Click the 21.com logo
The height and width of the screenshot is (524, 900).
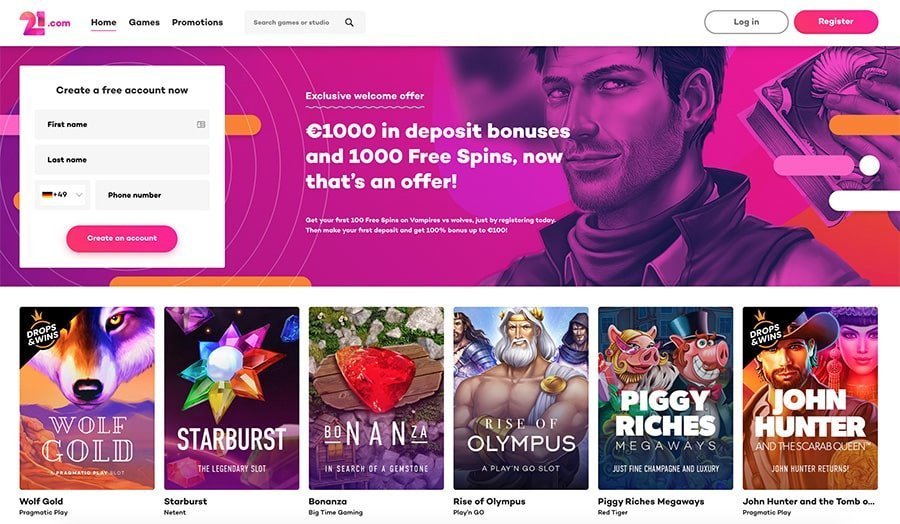pos(45,23)
